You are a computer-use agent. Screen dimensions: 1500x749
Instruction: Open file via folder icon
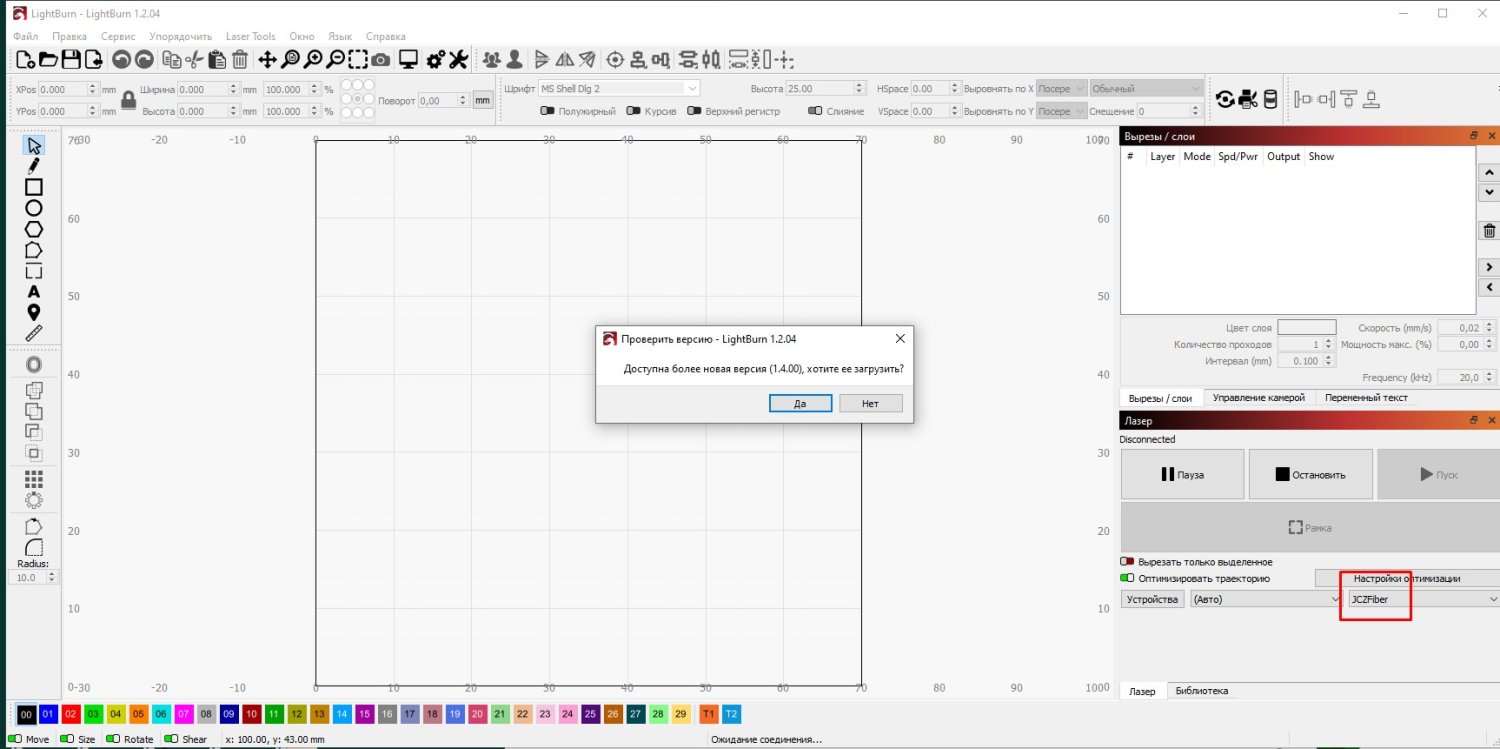(x=48, y=60)
